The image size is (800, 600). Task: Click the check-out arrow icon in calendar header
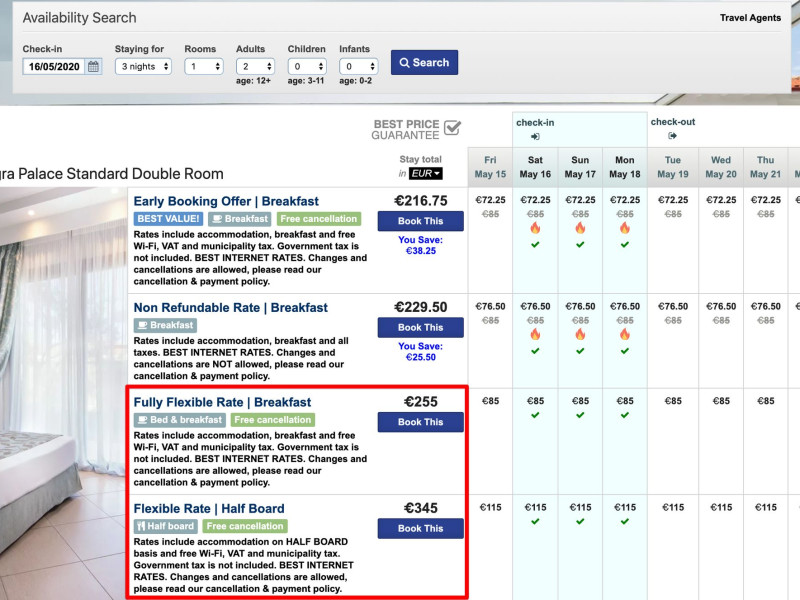tap(672, 136)
